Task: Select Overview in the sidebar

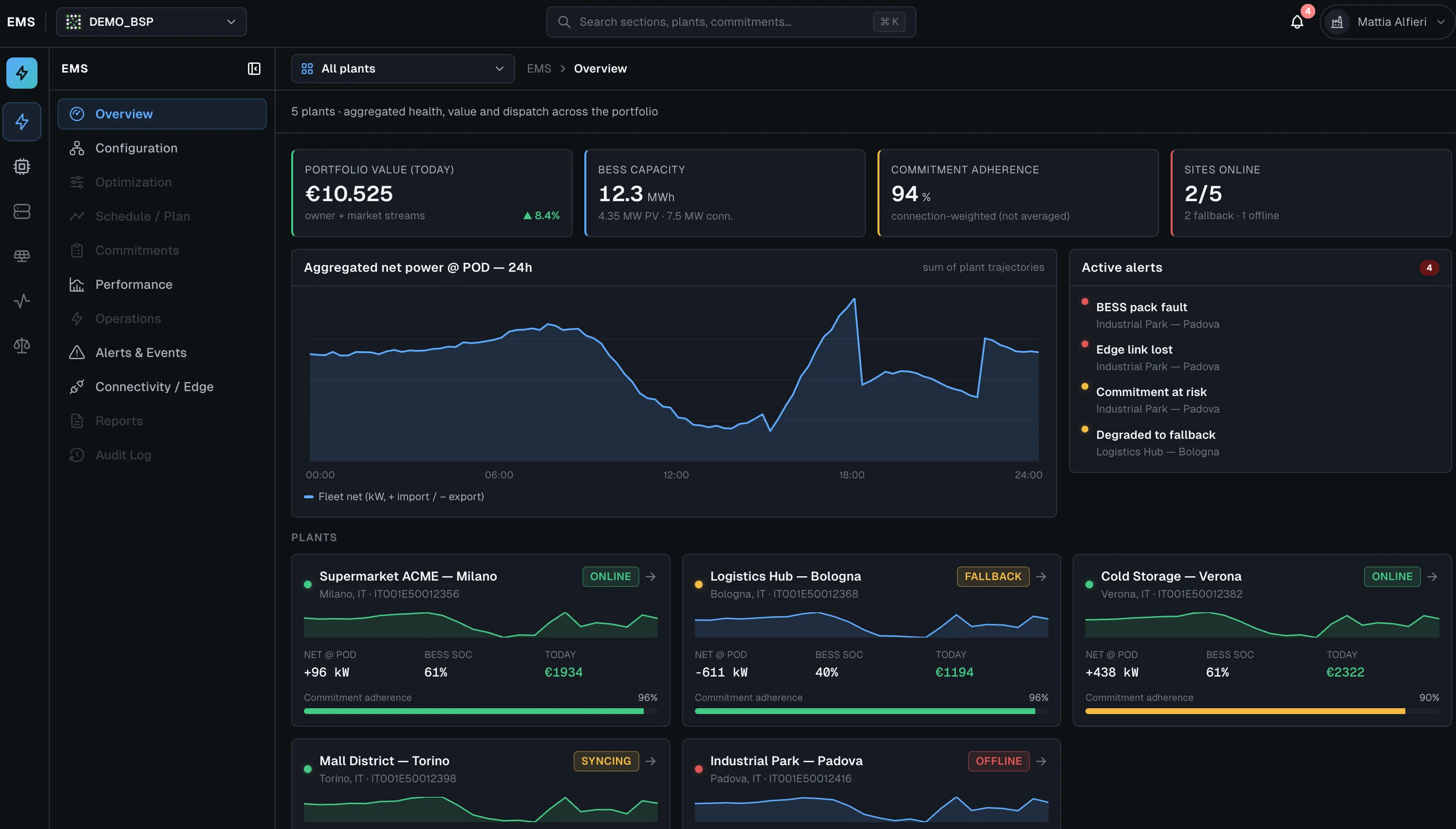Action: 162,114
